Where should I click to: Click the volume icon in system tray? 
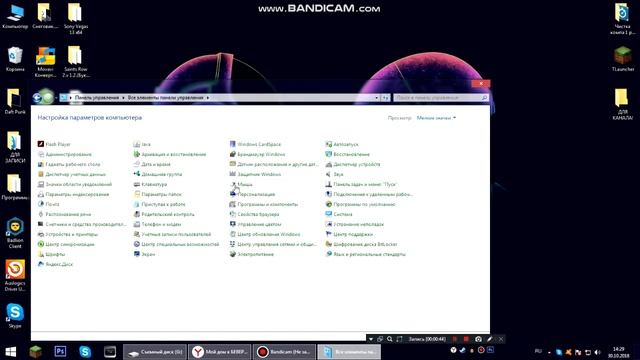pos(598,352)
